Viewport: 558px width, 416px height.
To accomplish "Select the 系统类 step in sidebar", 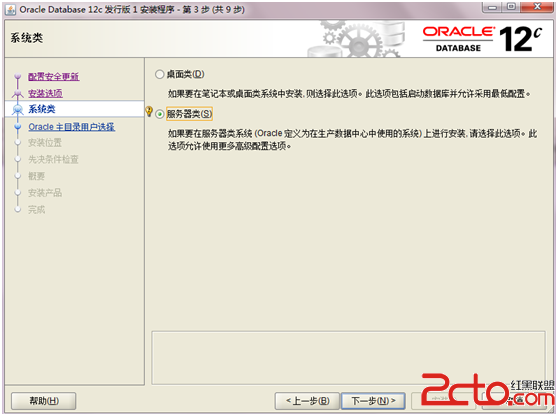I will (x=42, y=109).
